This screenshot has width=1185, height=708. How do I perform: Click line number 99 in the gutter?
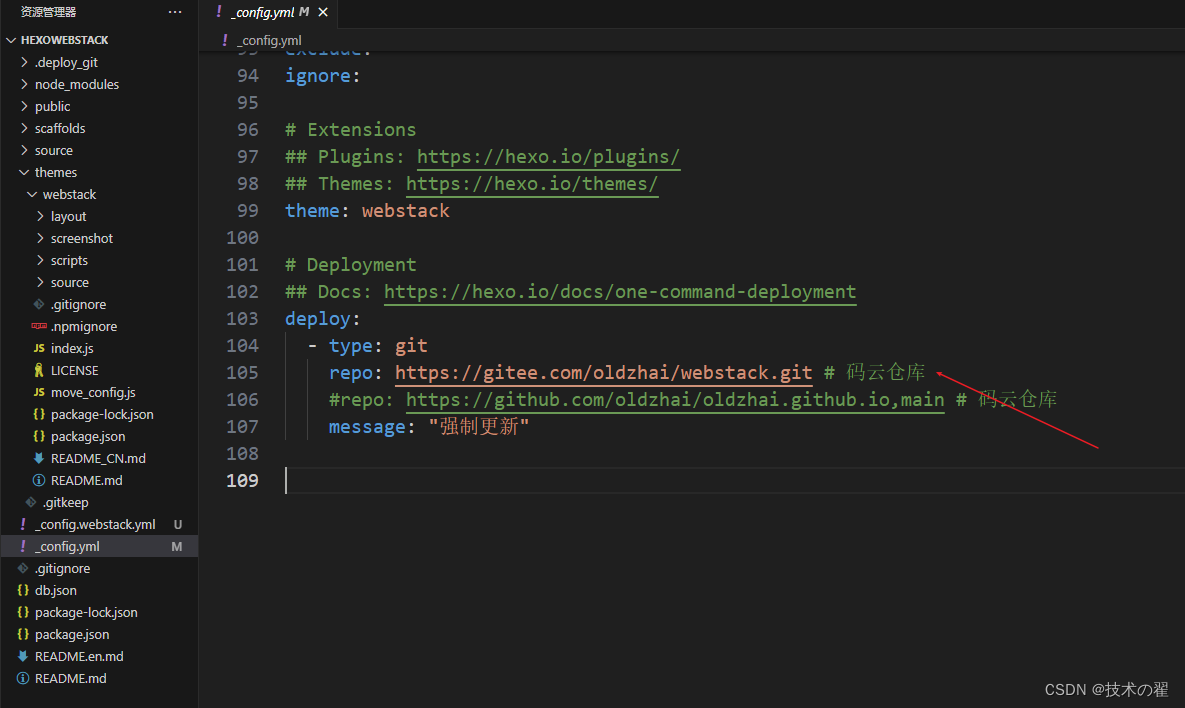pos(248,211)
